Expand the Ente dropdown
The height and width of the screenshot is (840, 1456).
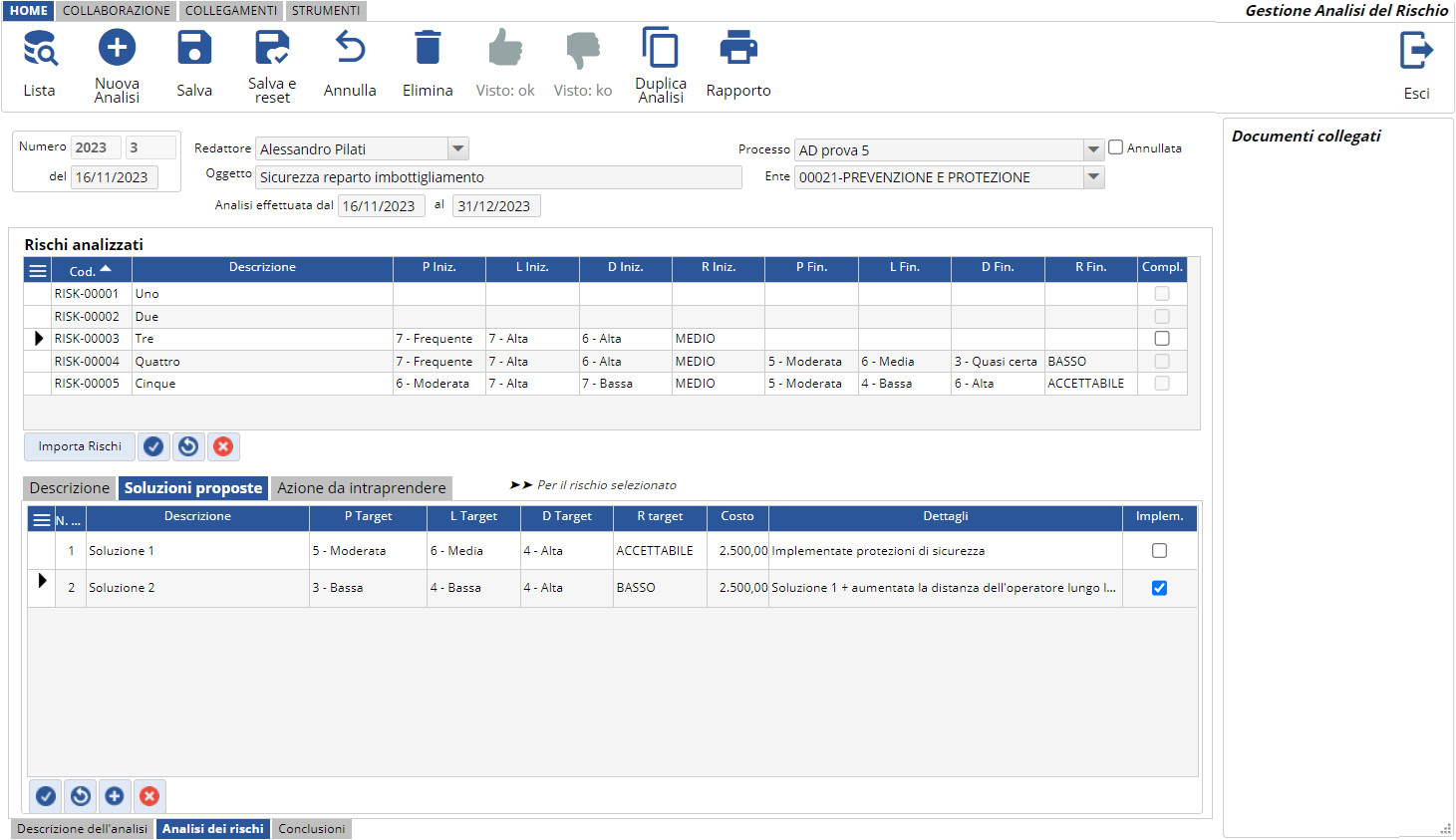click(x=1093, y=177)
